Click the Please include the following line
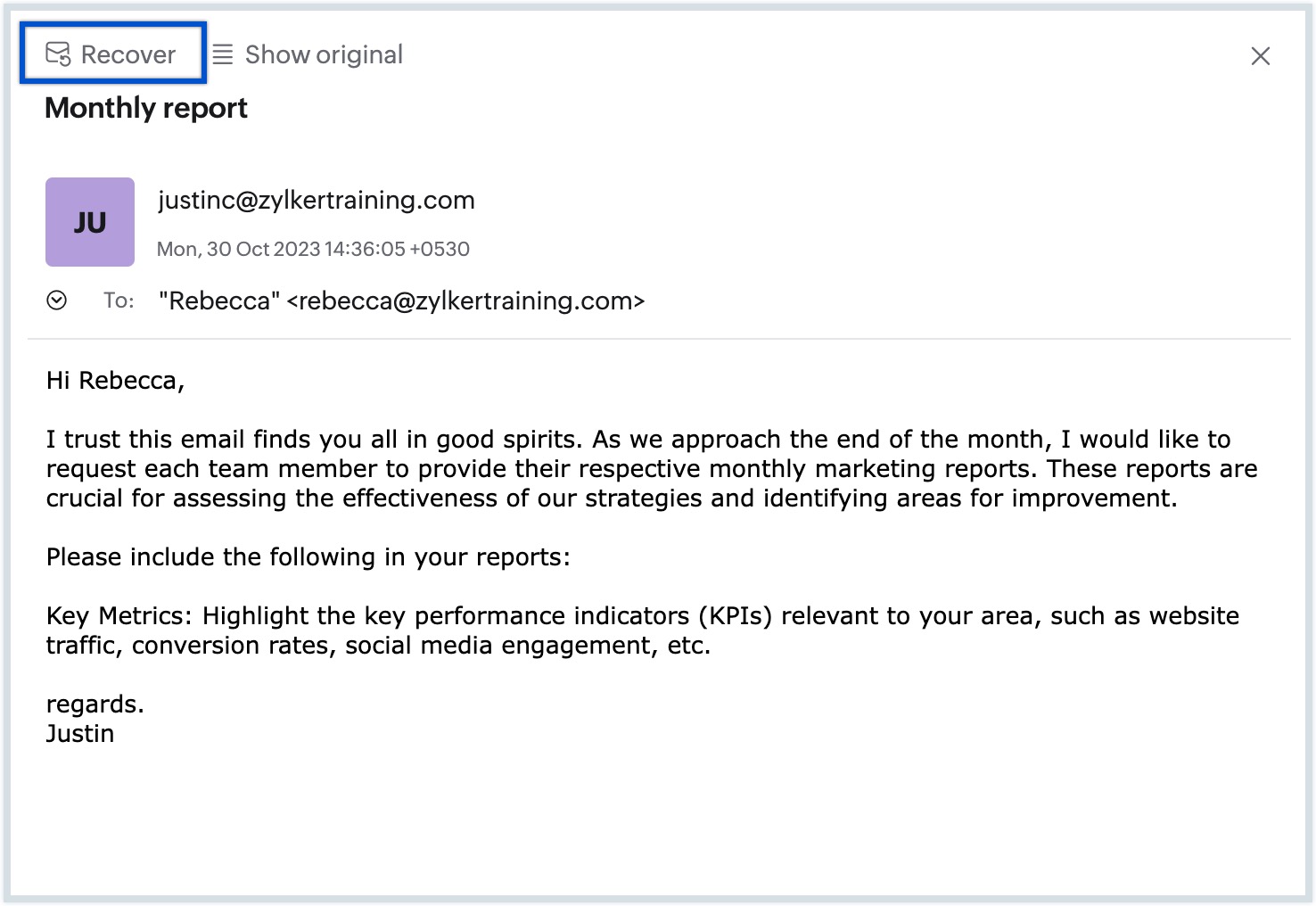Image resolution: width=1316 pixels, height=906 pixels. pyautogui.click(x=308, y=557)
